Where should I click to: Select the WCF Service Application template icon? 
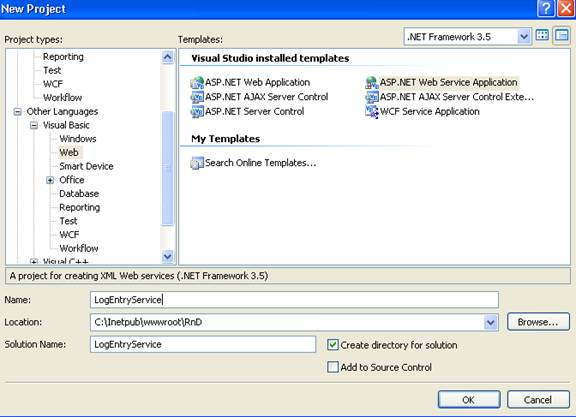point(372,111)
